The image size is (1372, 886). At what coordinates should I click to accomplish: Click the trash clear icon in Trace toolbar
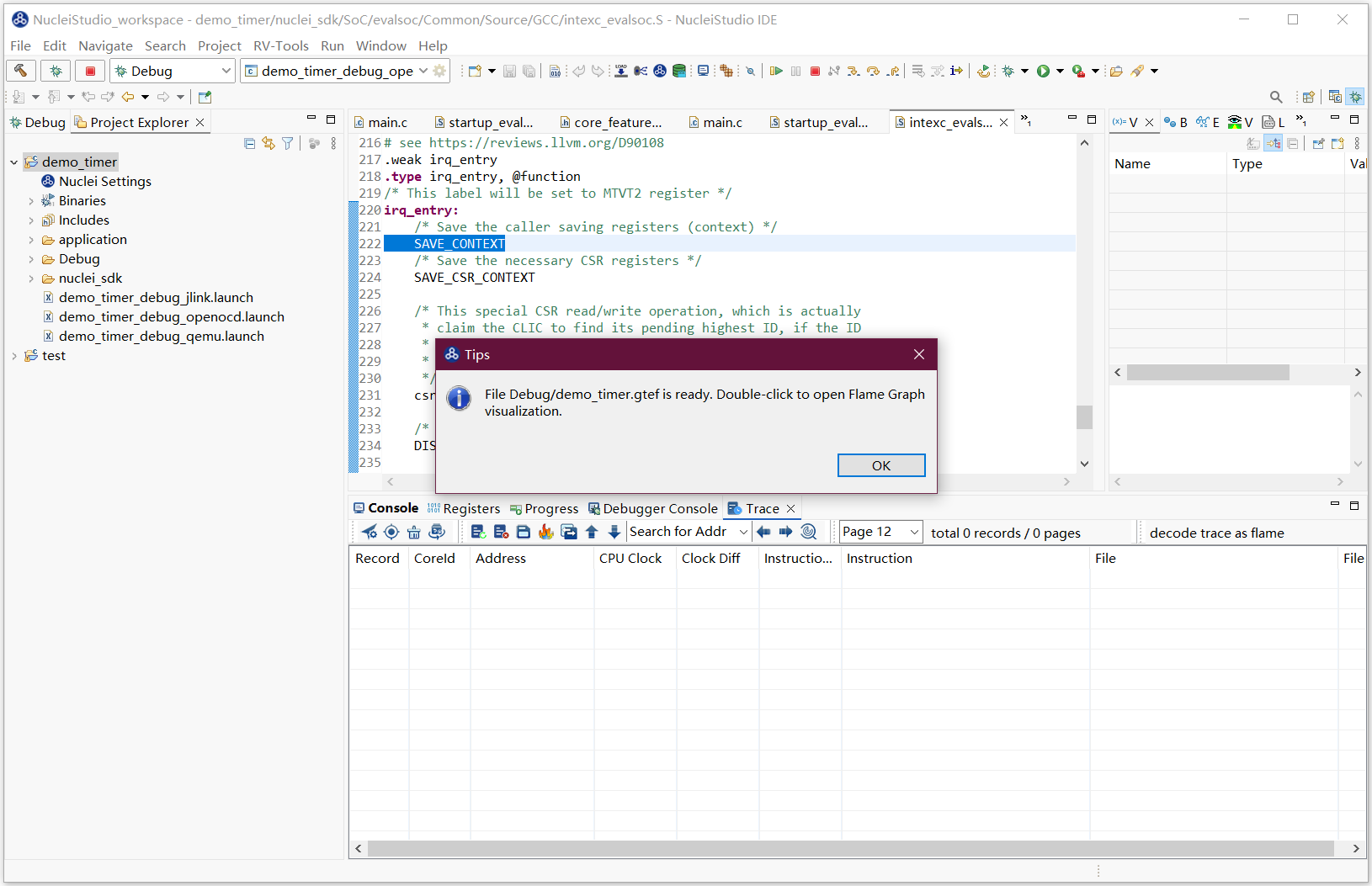(x=414, y=532)
